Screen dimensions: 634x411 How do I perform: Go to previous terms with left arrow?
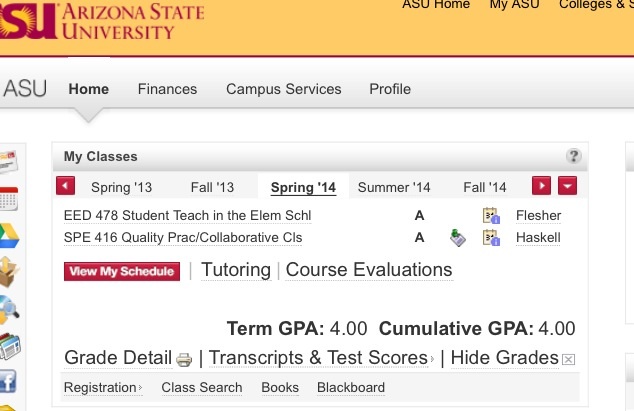[66, 186]
